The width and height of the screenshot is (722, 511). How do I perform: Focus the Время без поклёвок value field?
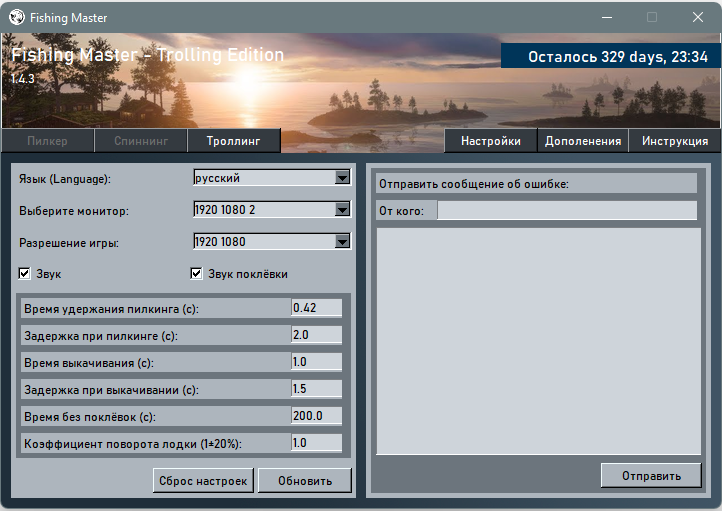coord(316,416)
